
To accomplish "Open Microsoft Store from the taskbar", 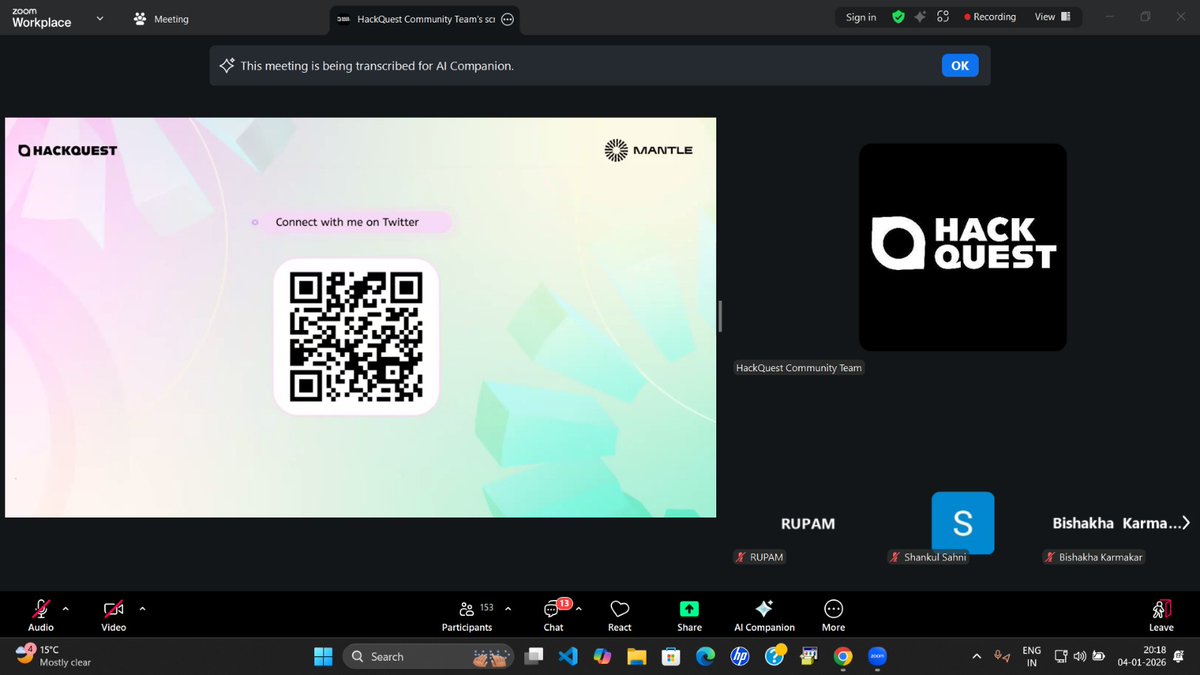I will coord(671,656).
